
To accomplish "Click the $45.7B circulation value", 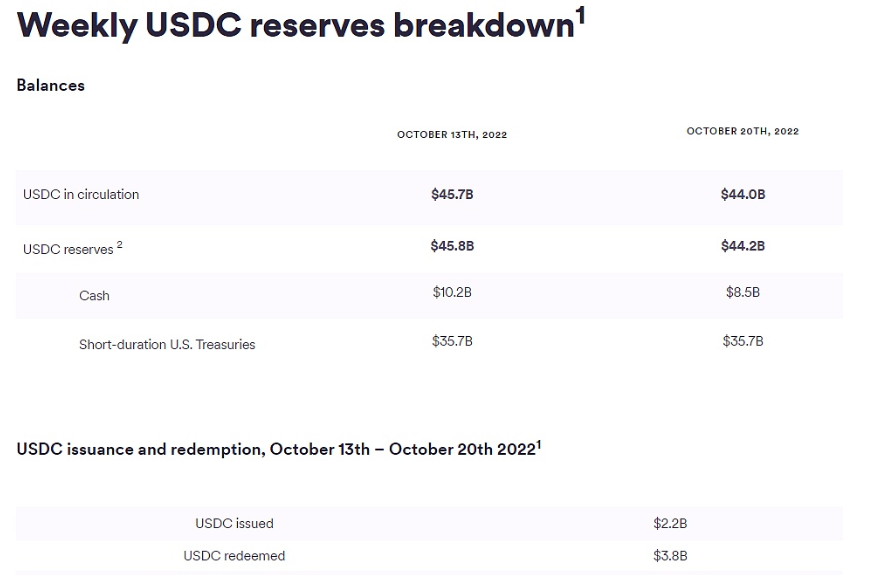I will [452, 194].
